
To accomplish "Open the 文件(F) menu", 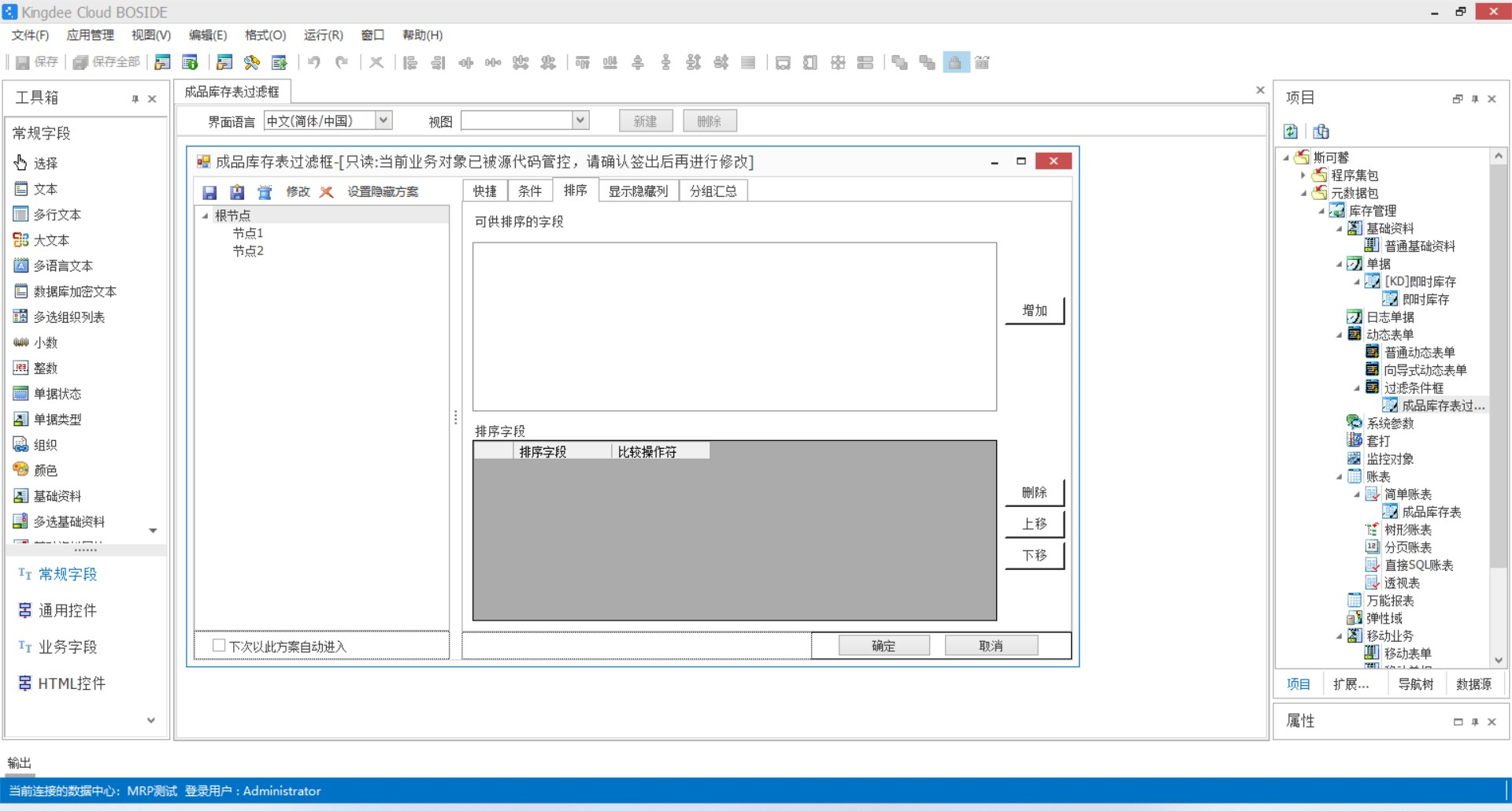I will [30, 35].
